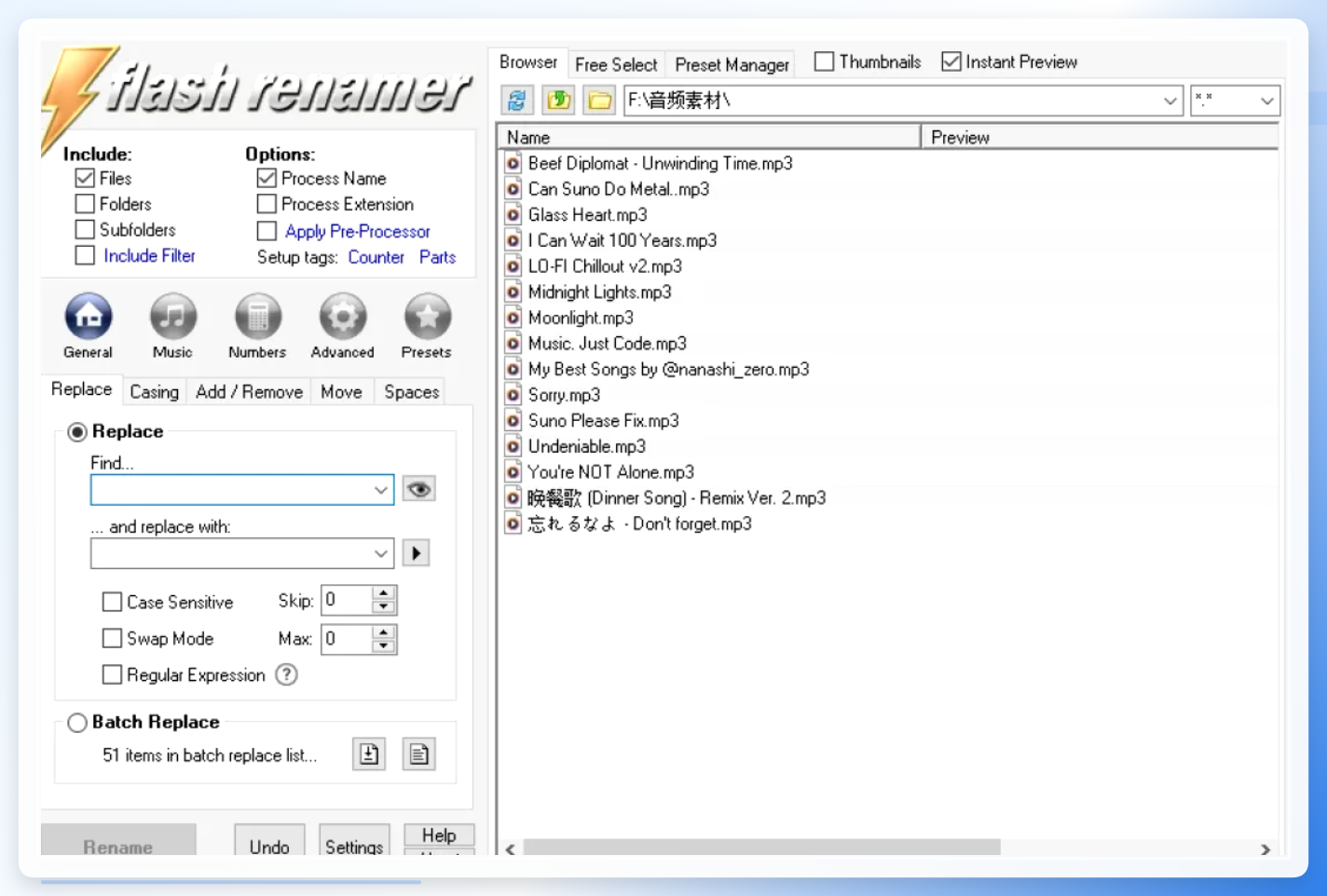Click file icon of Glass Heart.mp3
Image resolution: width=1327 pixels, height=896 pixels.
pos(513,214)
